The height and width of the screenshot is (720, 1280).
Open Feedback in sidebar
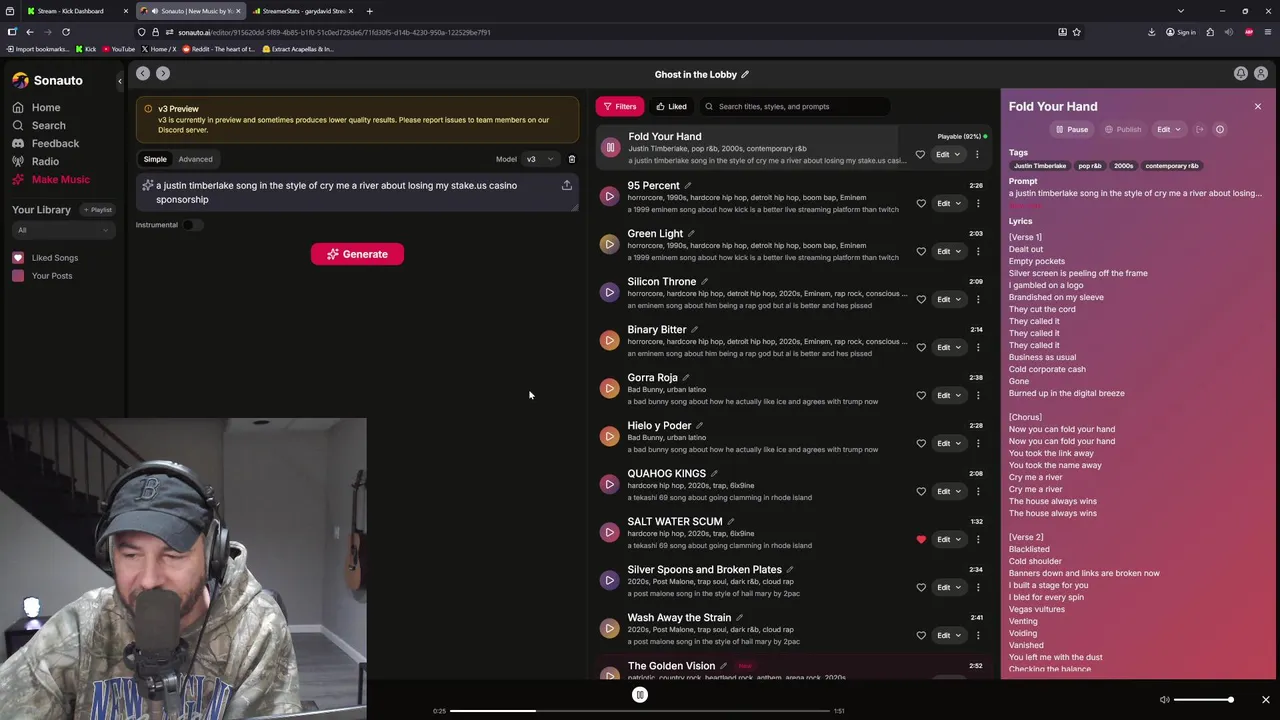tap(46, 143)
